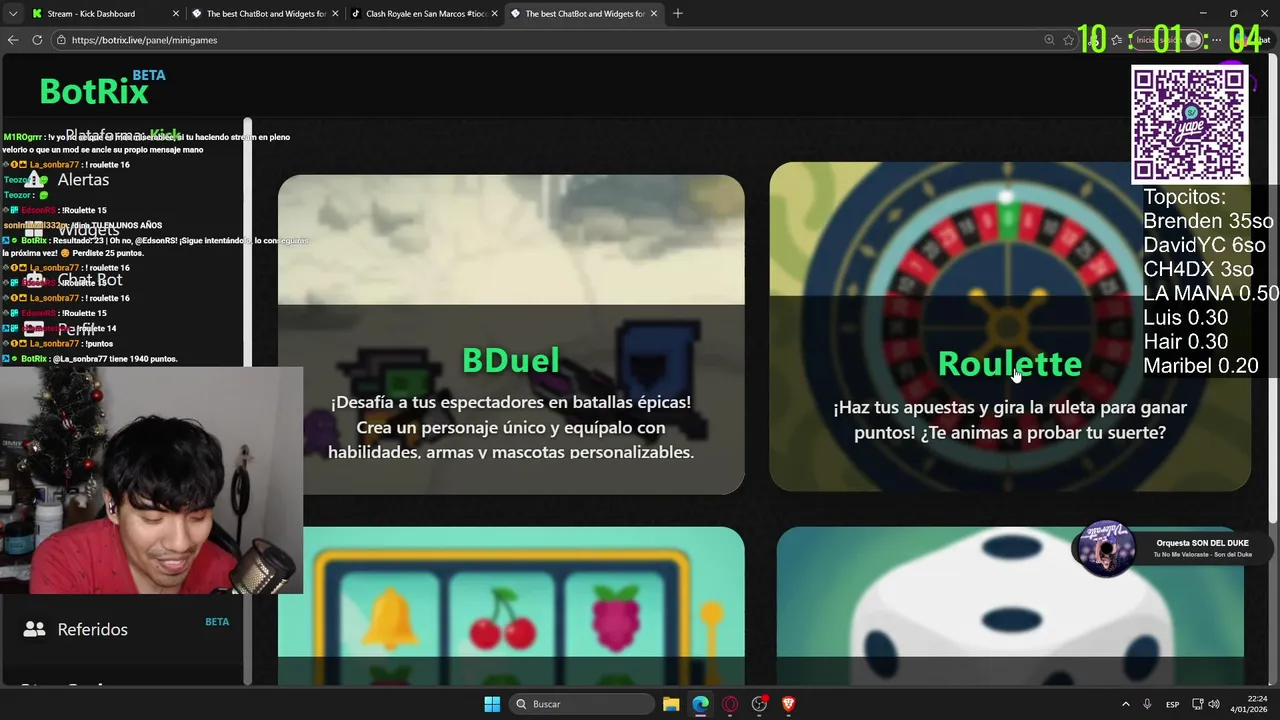Click the BotRix logo
The height and width of the screenshot is (720, 1280).
[94, 91]
